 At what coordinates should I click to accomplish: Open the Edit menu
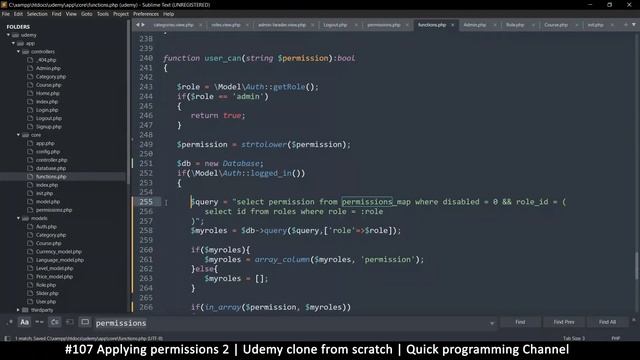click(x=18, y=14)
